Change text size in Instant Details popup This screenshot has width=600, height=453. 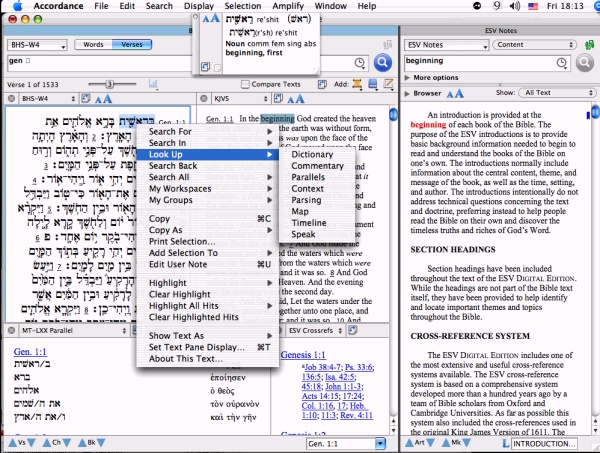point(211,18)
